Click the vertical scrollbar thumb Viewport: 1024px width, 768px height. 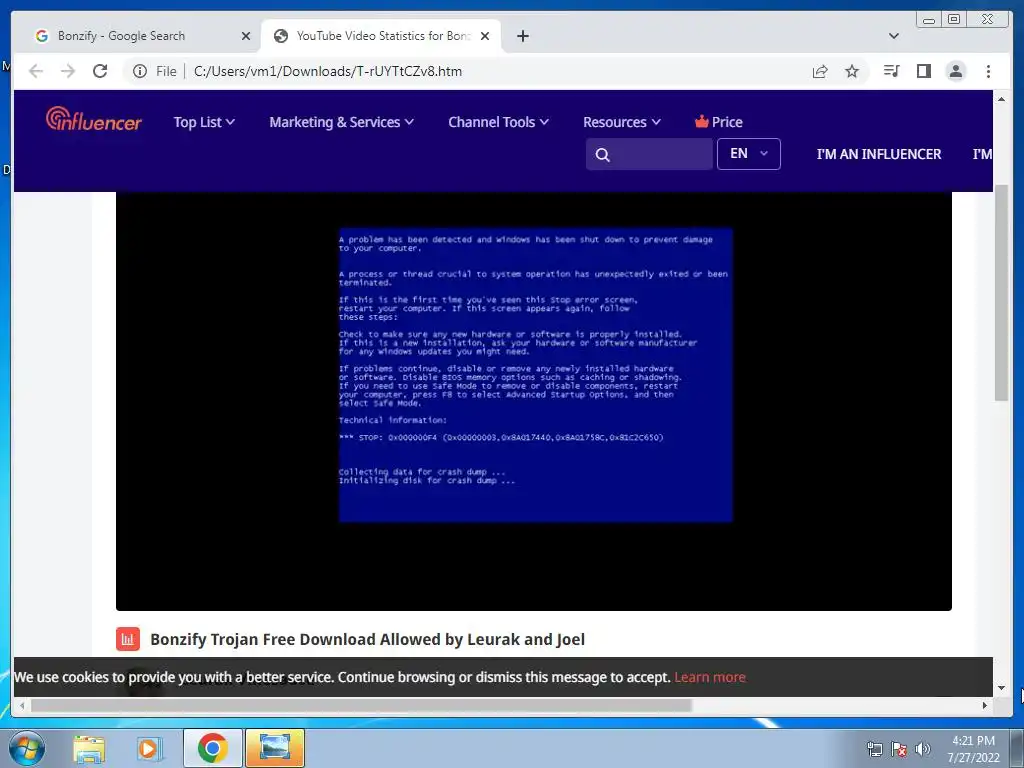coord(1001,293)
